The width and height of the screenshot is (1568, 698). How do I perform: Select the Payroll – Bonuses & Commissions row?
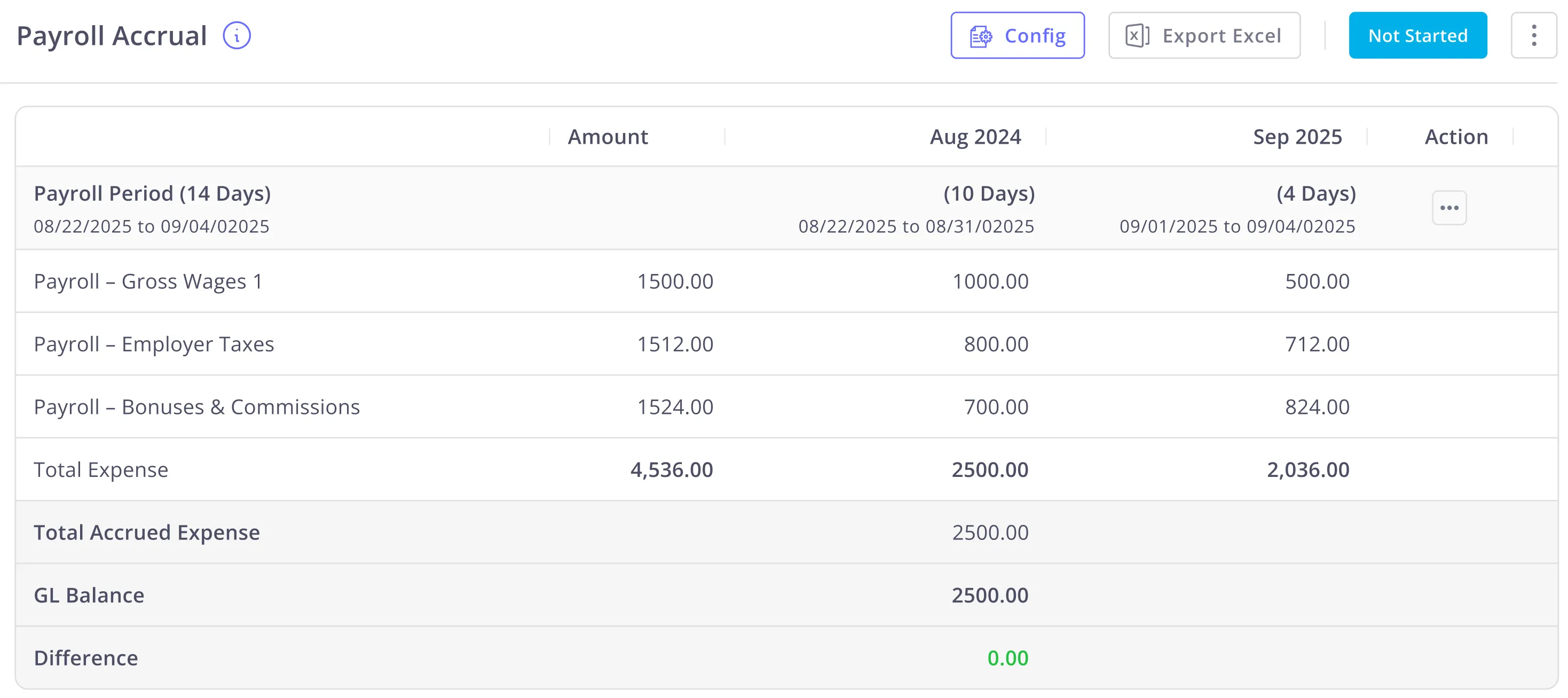click(196, 407)
